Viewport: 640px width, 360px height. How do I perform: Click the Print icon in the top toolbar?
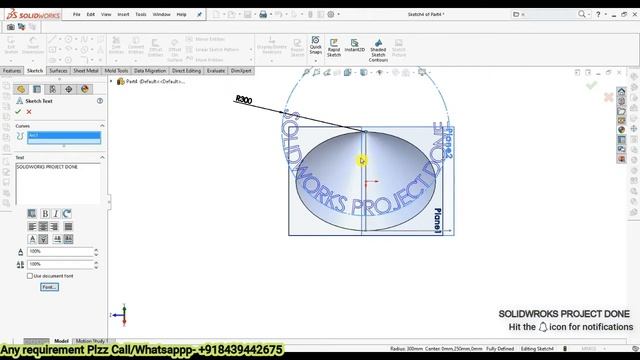(x=263, y=14)
